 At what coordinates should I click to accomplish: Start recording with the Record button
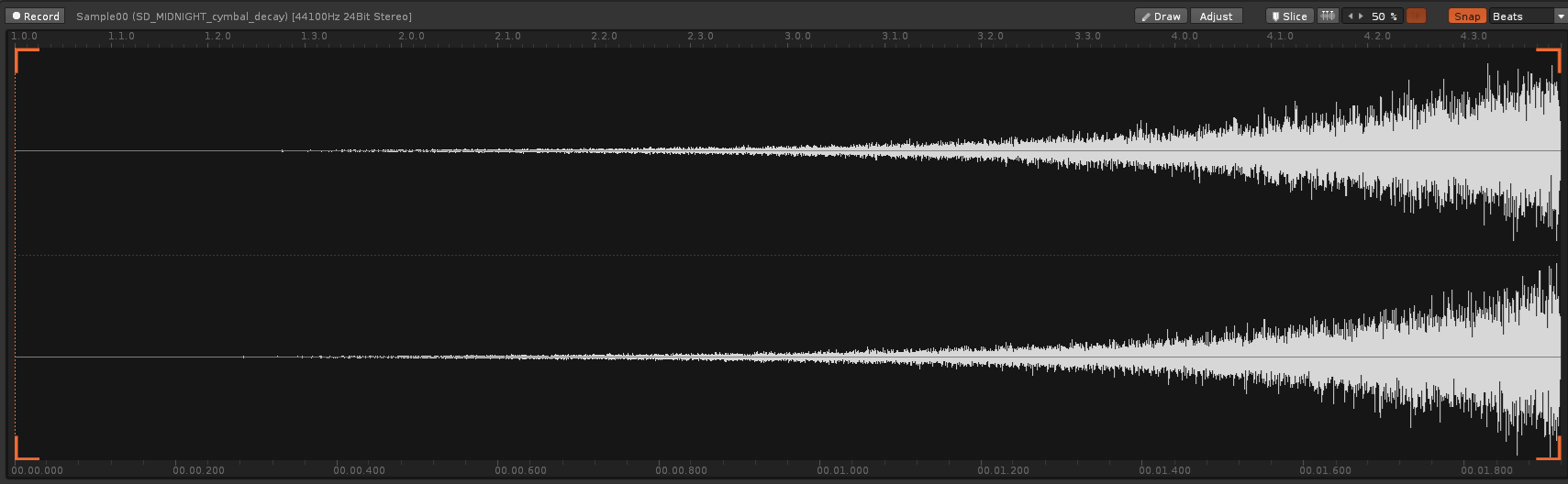35,16
